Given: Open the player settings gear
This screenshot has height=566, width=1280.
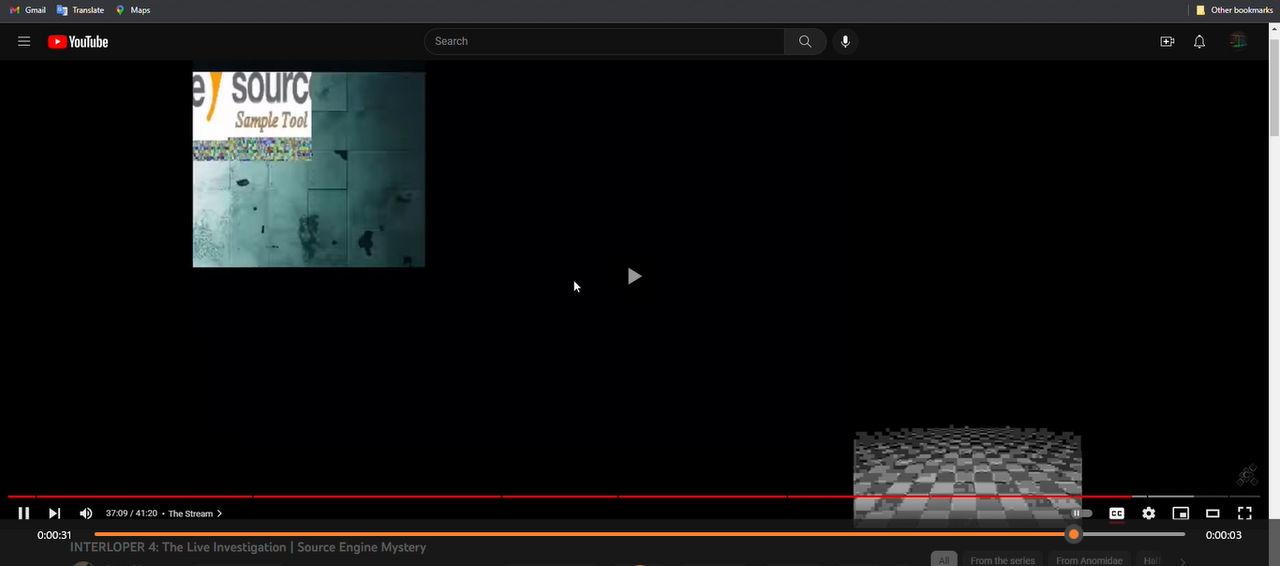Looking at the screenshot, I should (x=1149, y=513).
